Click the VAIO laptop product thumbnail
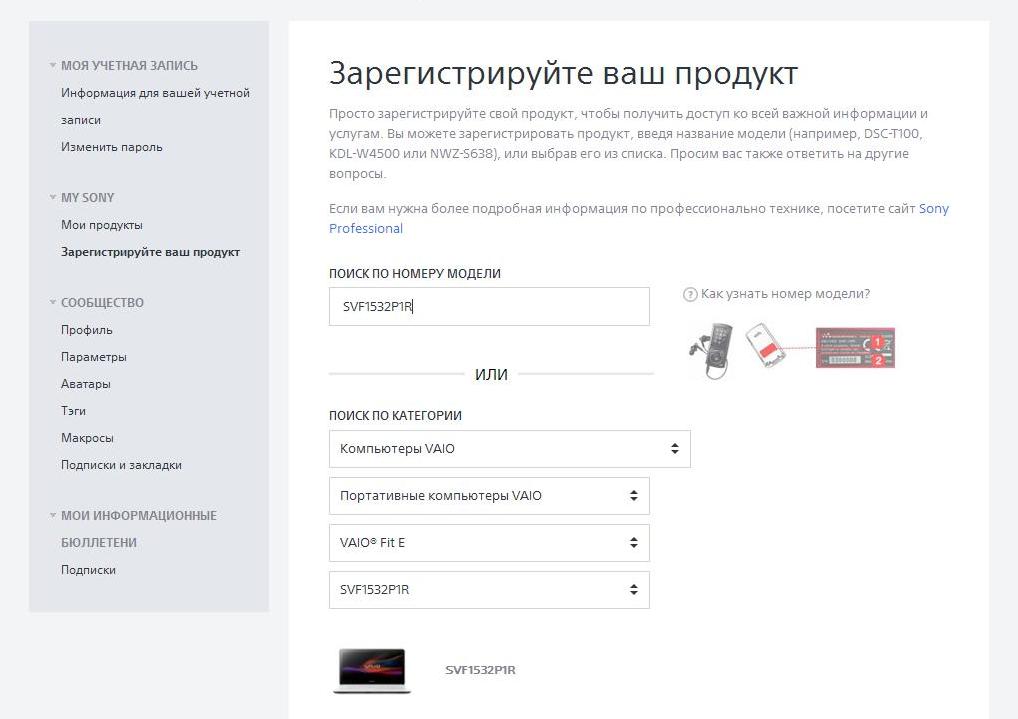This screenshot has width=1018, height=719. pyautogui.click(x=372, y=670)
